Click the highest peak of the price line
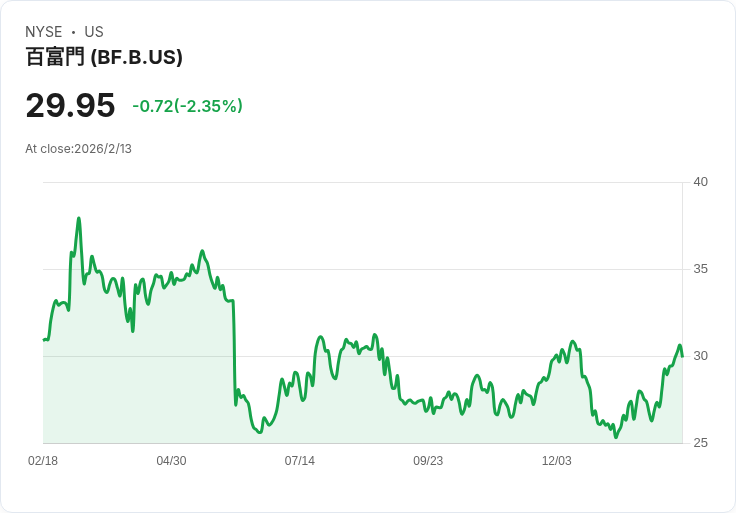The width and height of the screenshot is (736, 513). point(79,218)
